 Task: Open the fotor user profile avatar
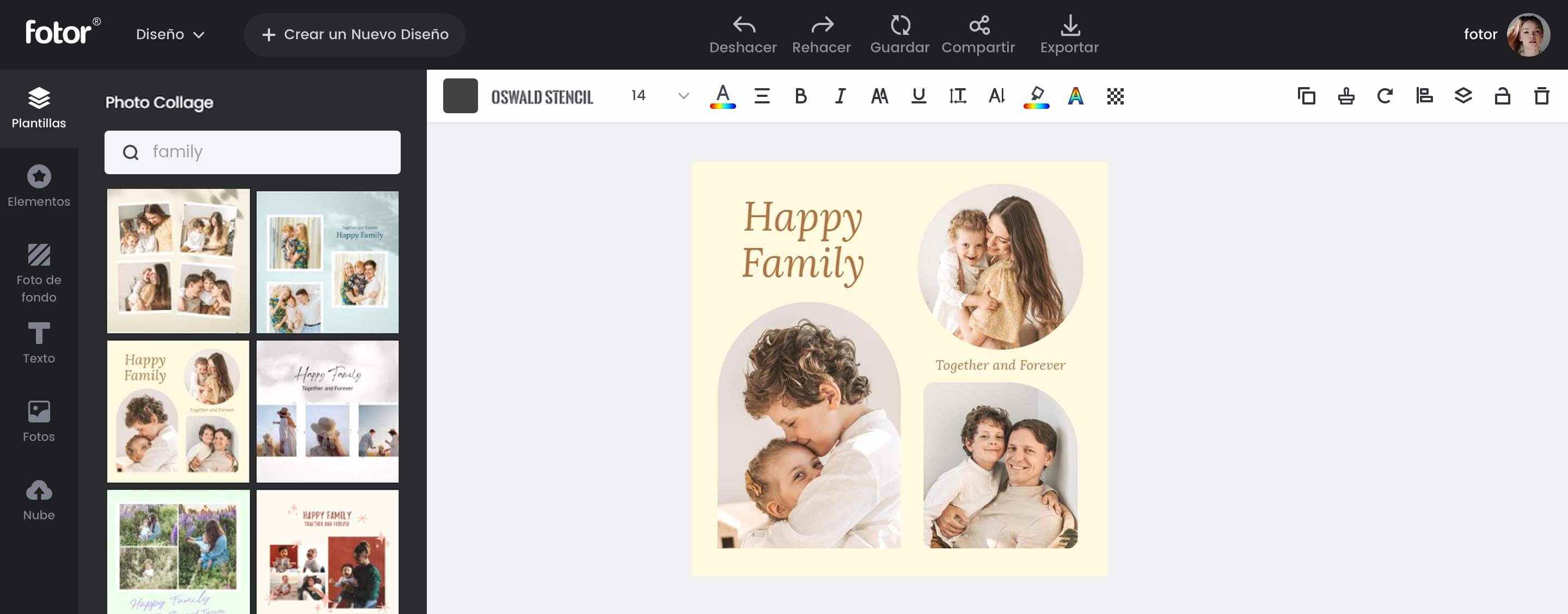point(1528,35)
